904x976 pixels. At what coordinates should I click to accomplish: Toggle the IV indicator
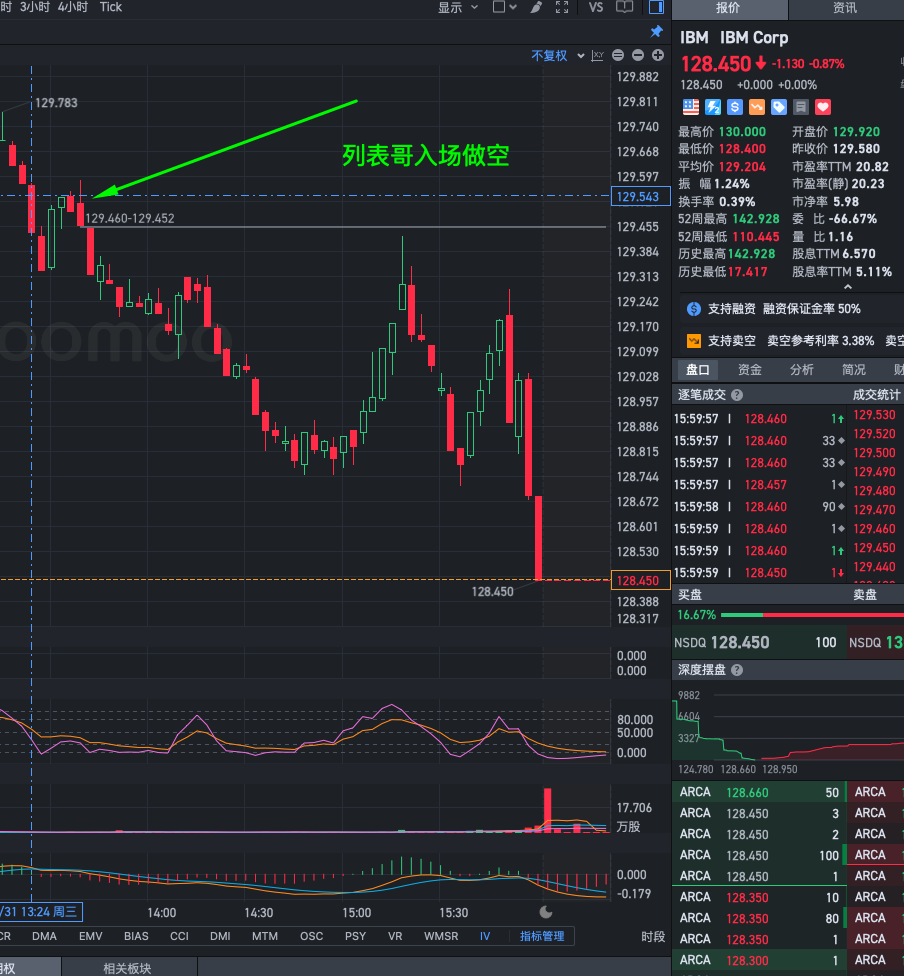point(485,936)
